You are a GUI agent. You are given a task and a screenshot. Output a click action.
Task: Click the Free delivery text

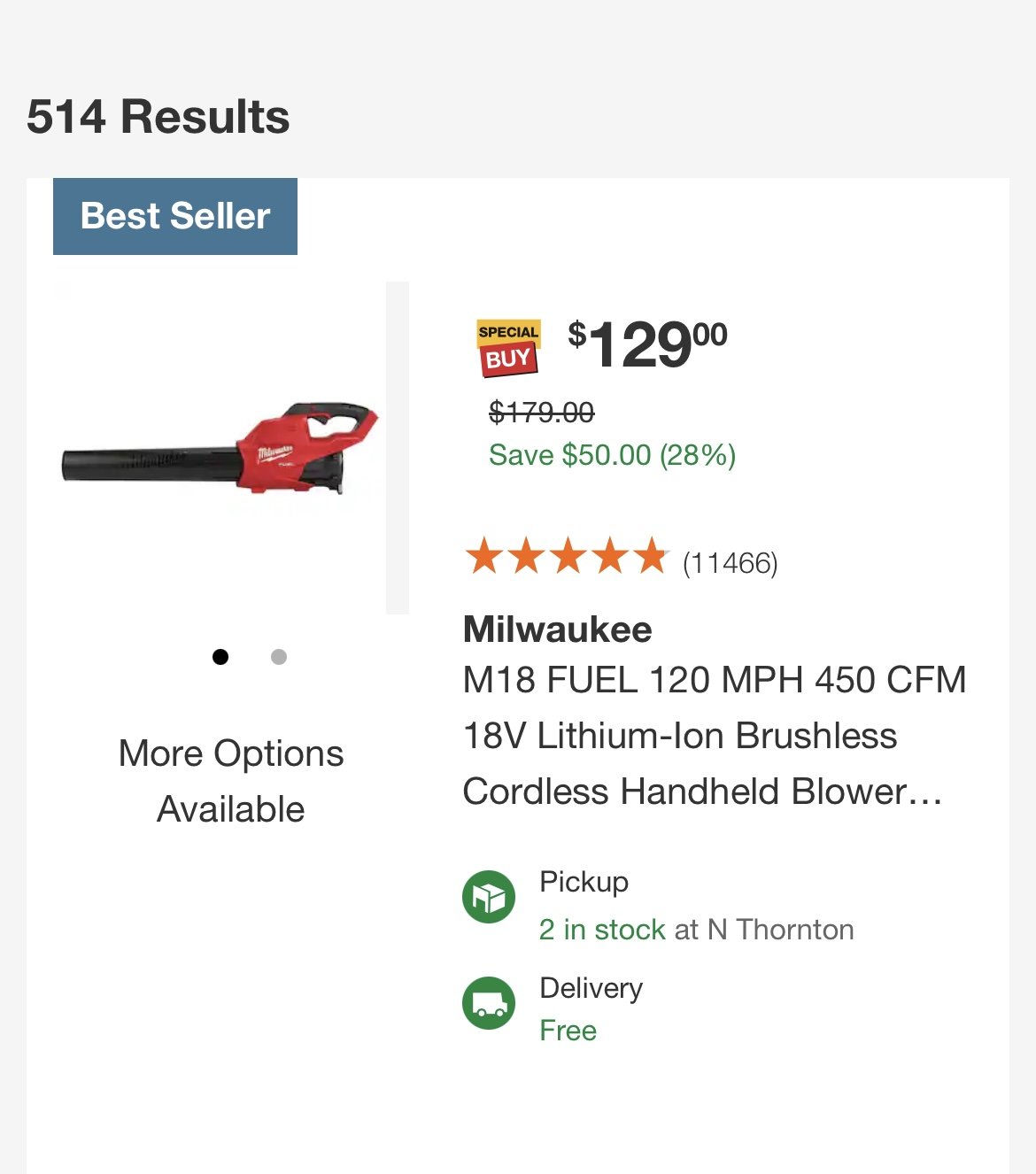coord(568,1031)
